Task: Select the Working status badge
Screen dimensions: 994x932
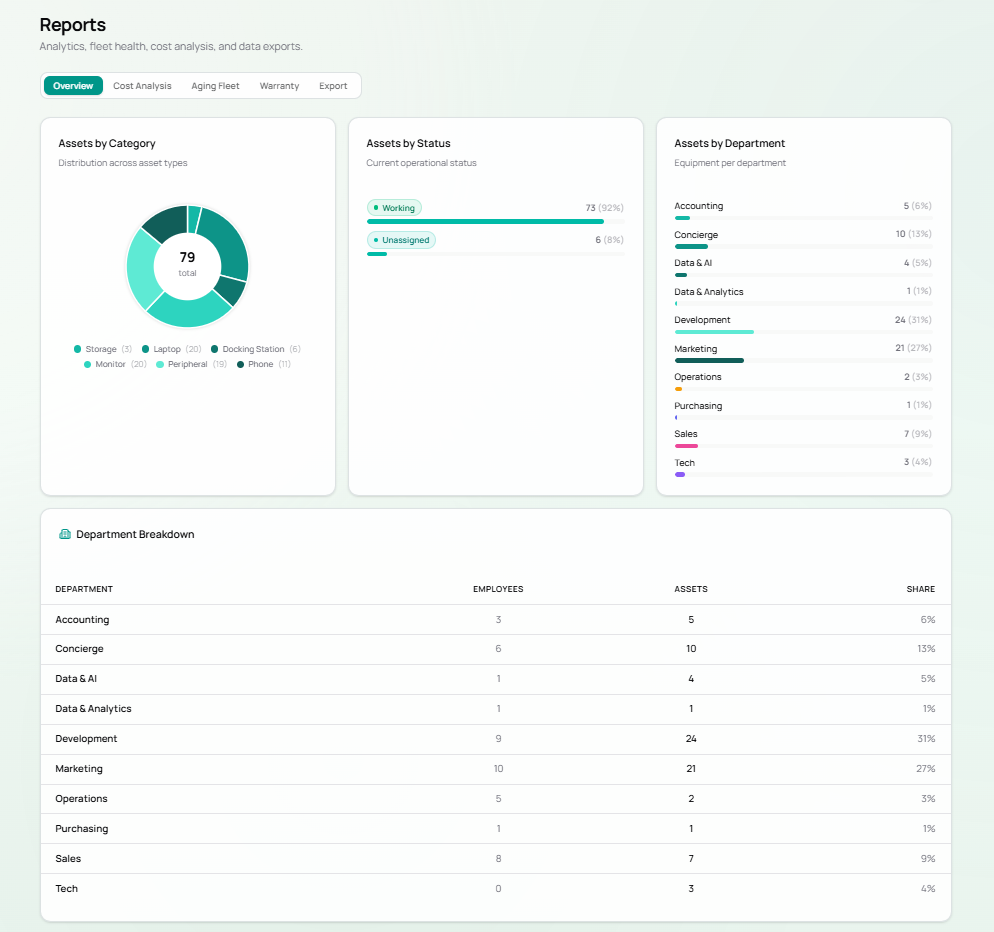Action: pyautogui.click(x=394, y=207)
